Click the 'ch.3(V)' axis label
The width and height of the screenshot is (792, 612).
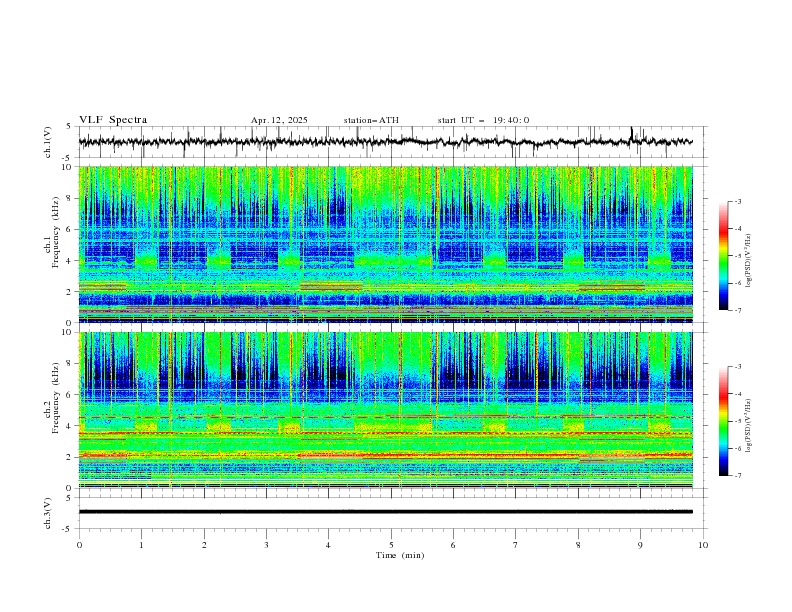[48, 513]
